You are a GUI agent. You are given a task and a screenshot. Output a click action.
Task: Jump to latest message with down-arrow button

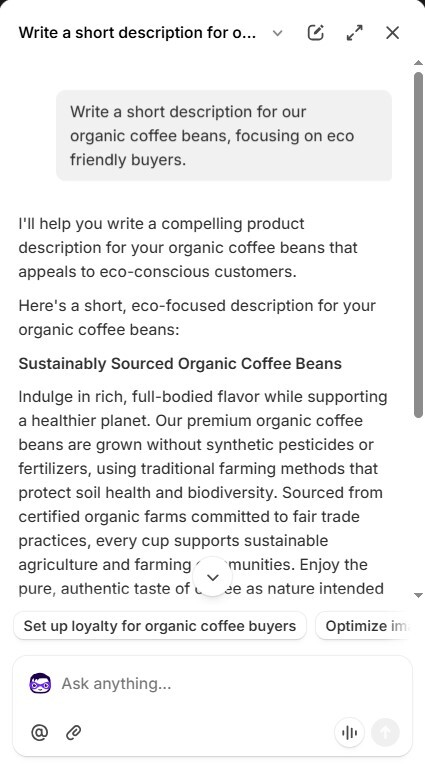(x=212, y=578)
